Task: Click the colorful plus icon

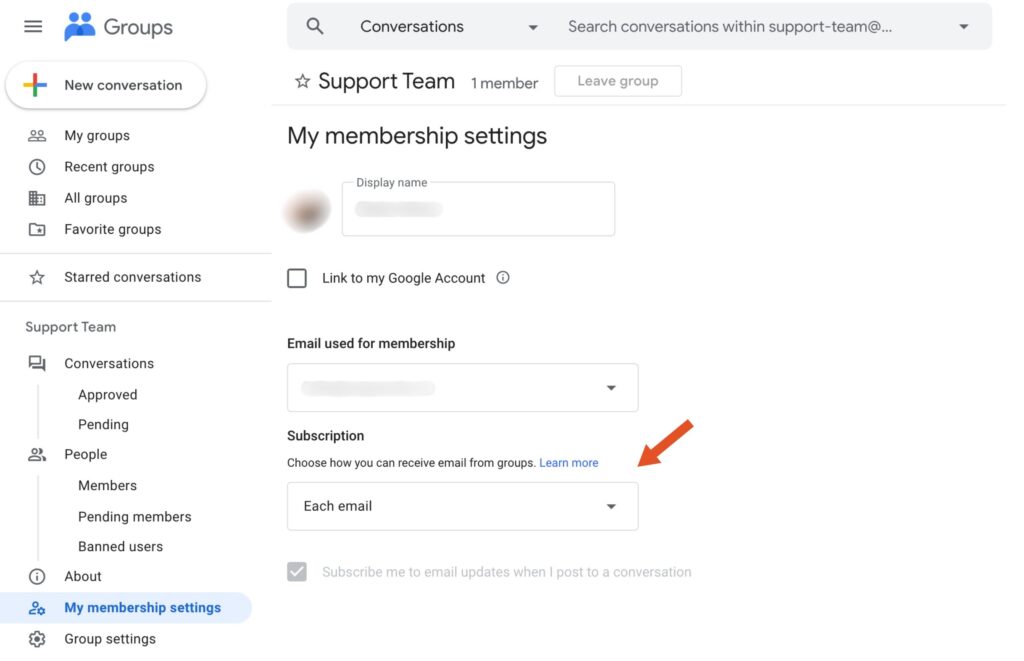Action: [35, 85]
